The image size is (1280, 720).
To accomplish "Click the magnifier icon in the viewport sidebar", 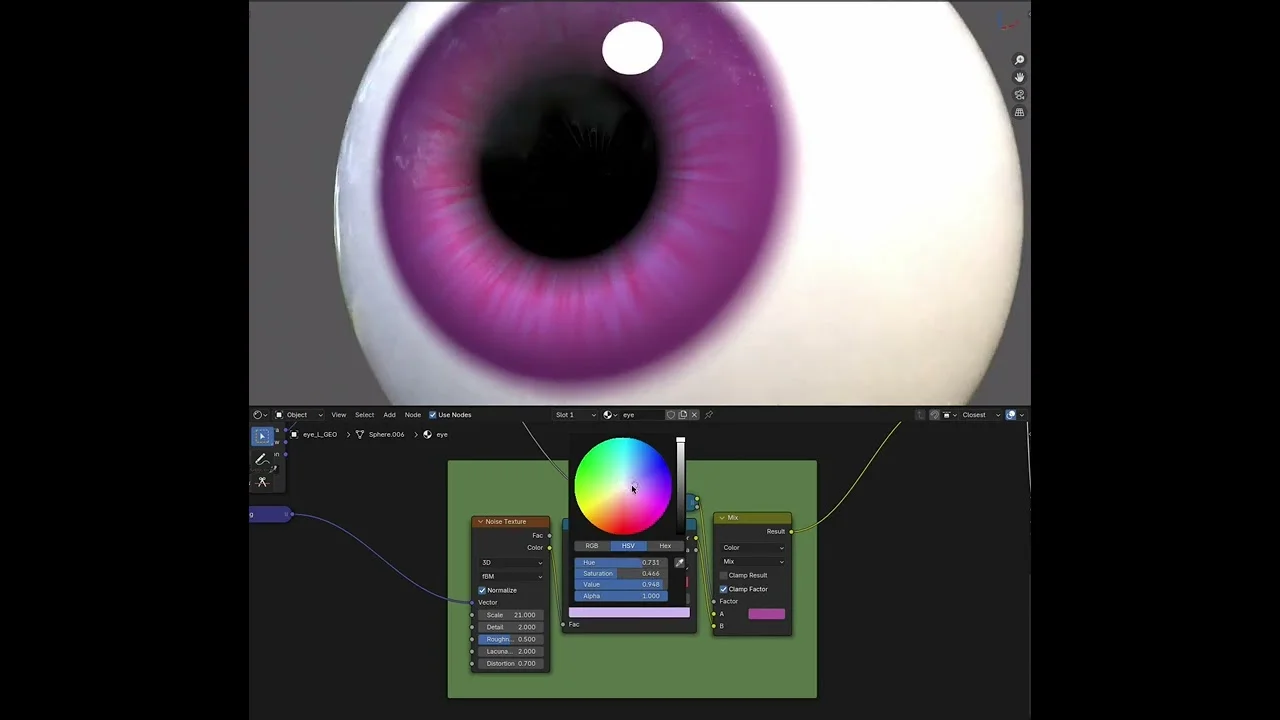I will pos(1019,59).
